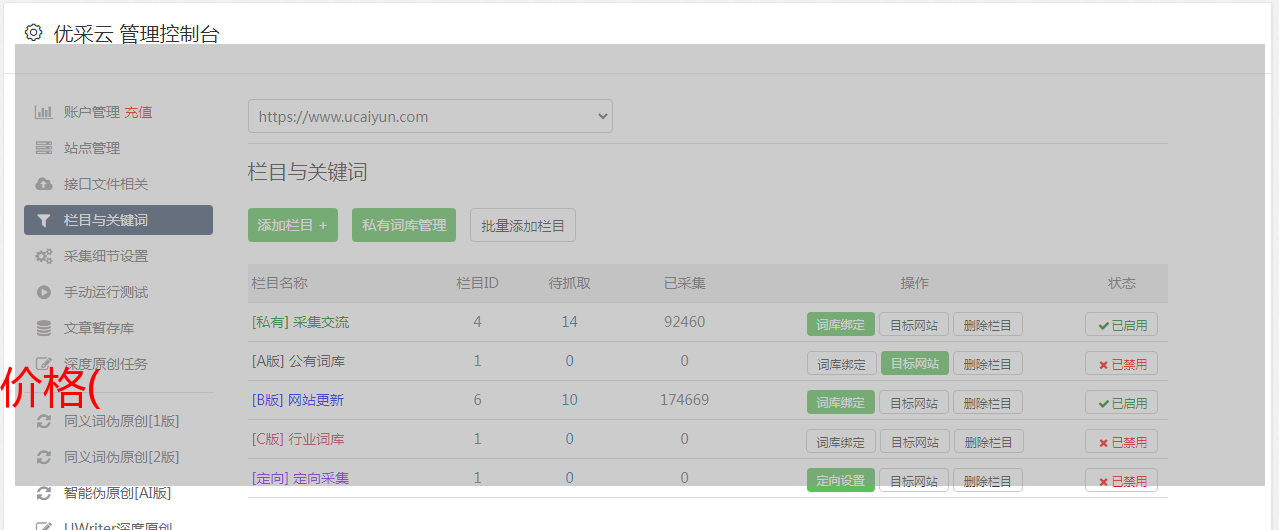
Task: Click the play icon for 手动运行测试
Action: pos(44,292)
